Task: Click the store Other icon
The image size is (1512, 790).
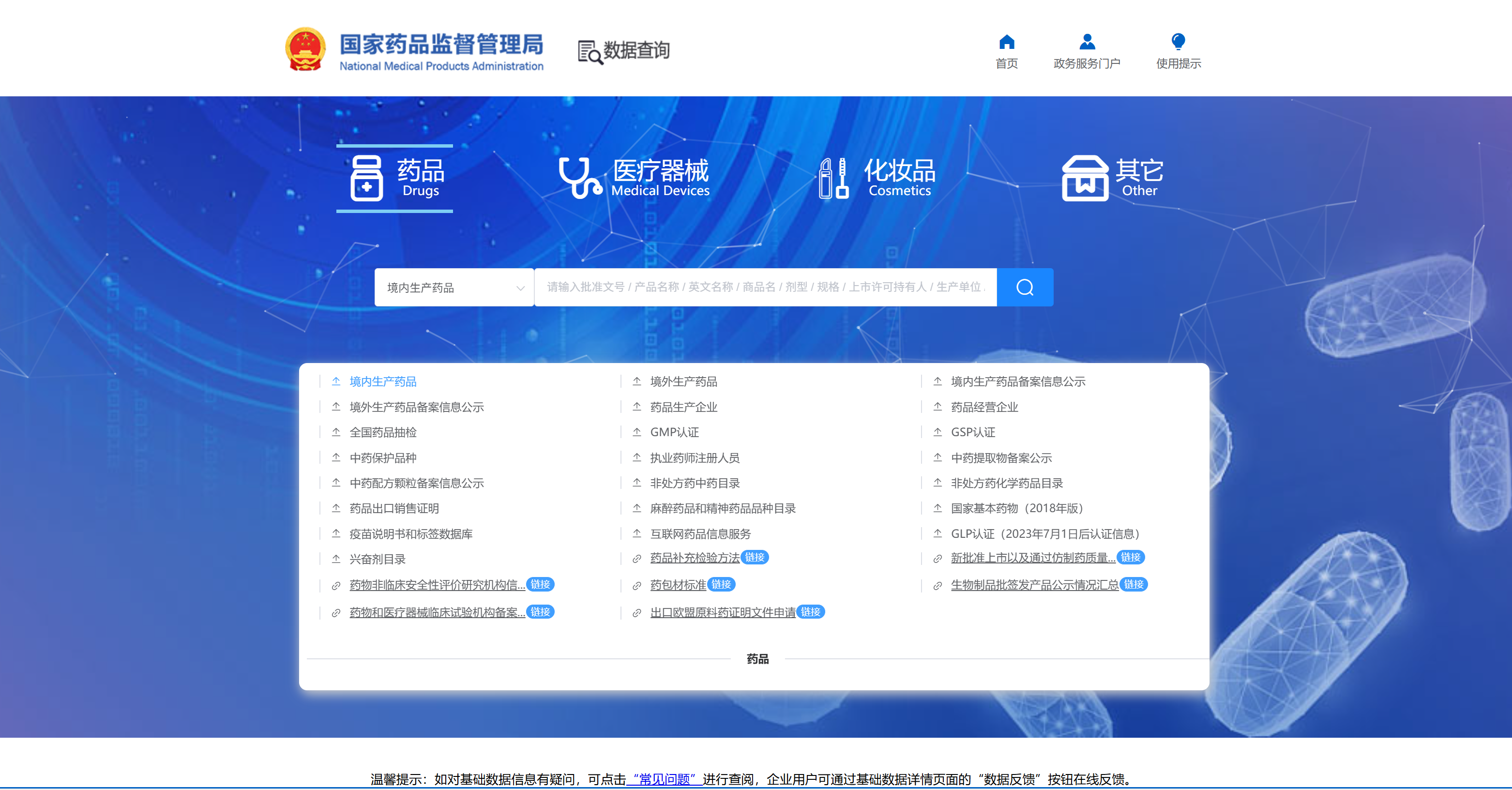Action: pyautogui.click(x=1085, y=178)
